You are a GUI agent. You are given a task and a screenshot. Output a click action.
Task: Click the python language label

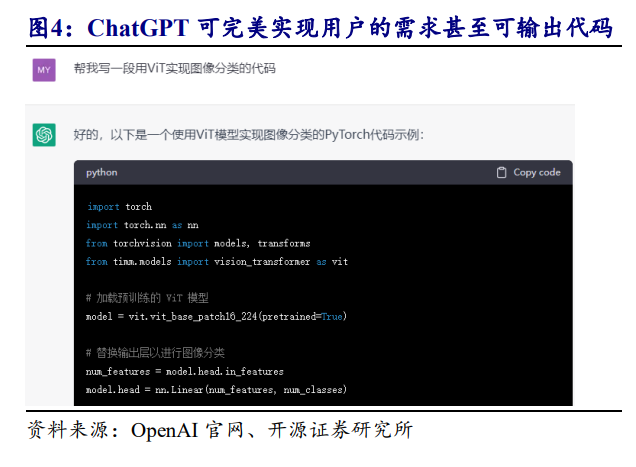click(x=101, y=172)
